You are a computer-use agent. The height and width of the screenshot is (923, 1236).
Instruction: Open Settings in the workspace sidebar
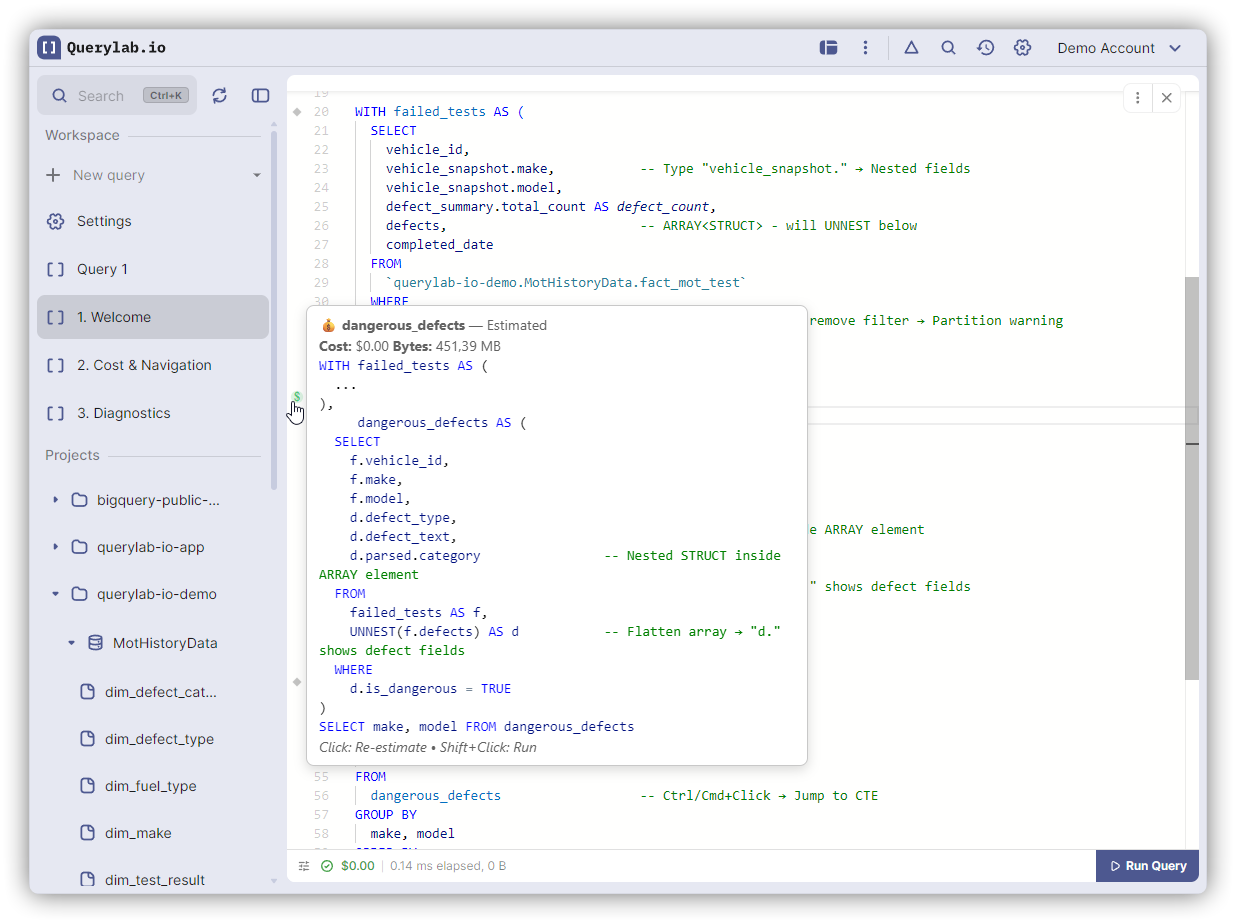104,221
